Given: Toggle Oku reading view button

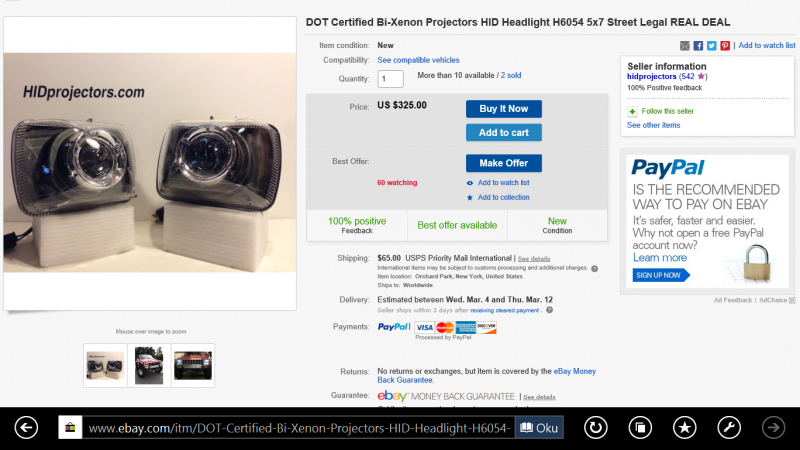Looking at the screenshot, I should [x=539, y=428].
